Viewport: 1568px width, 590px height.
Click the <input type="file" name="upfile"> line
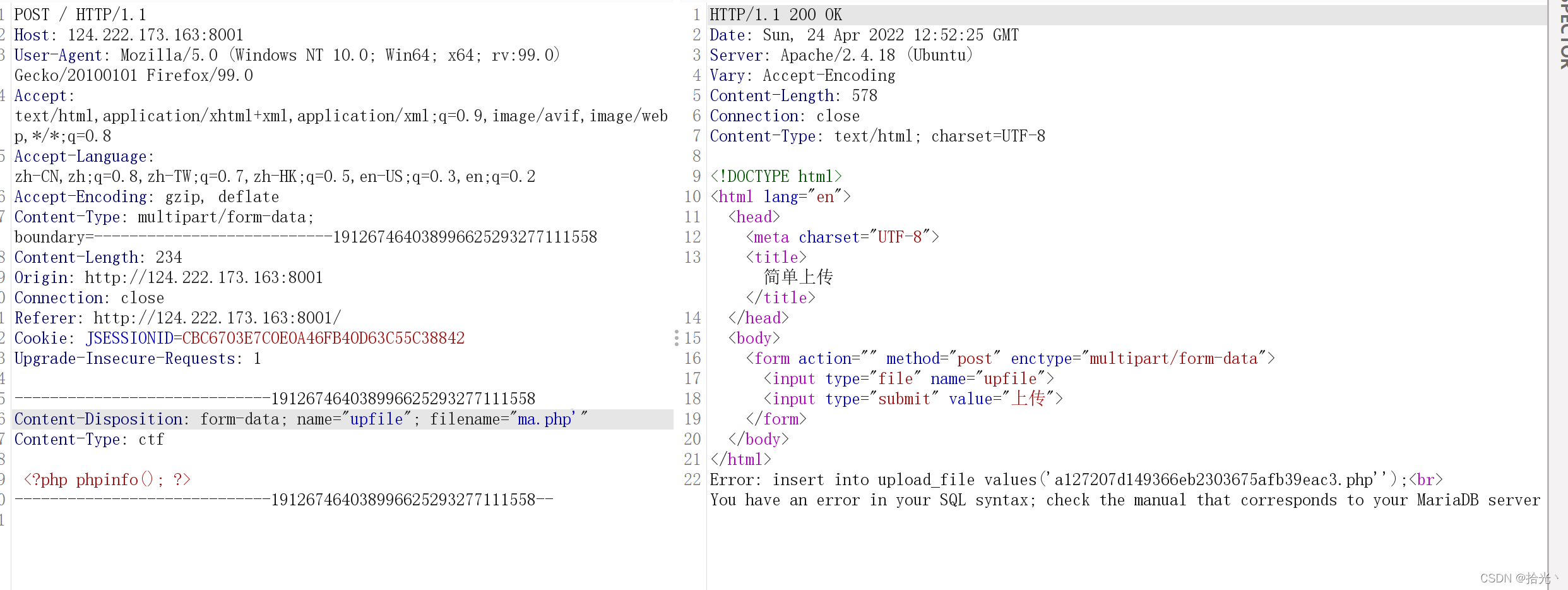[x=908, y=378]
